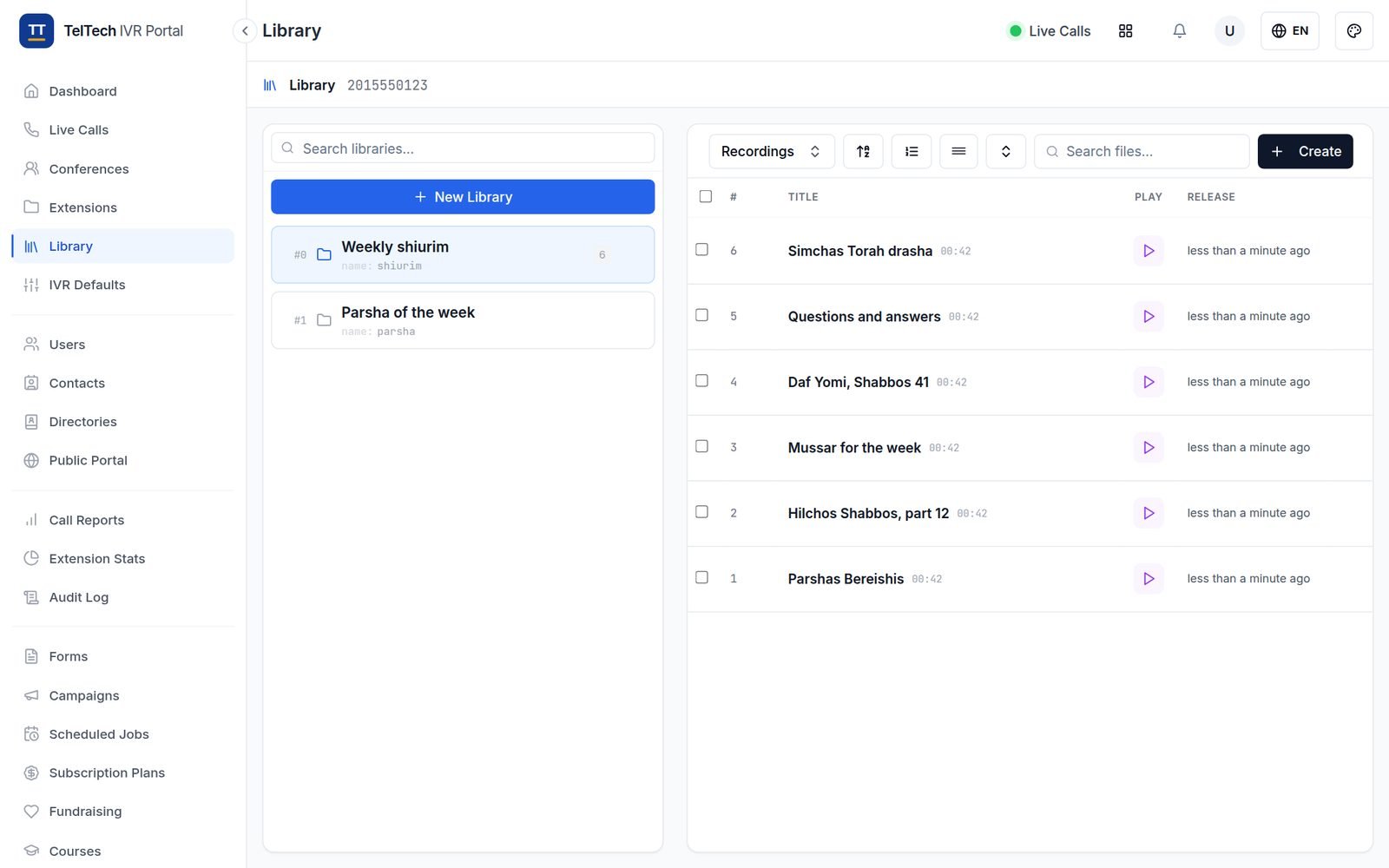The width and height of the screenshot is (1389, 868).
Task: Open Conferences in sidebar
Action: click(122, 168)
